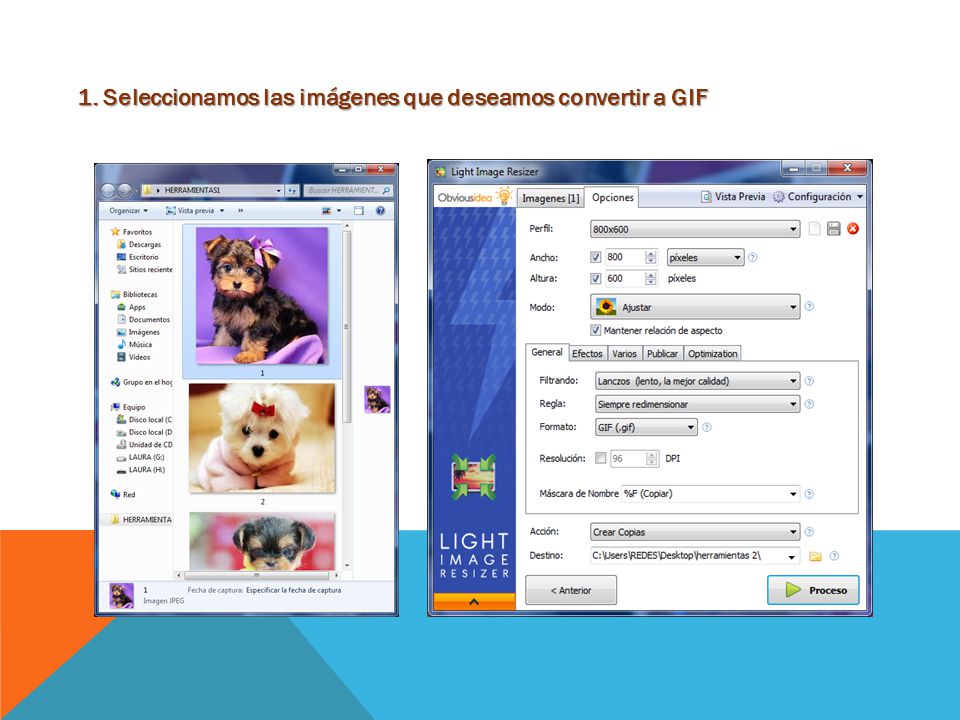This screenshot has height=720, width=960.
Task: Collapse the sidebar using the orange chevron bar
Action: (474, 602)
